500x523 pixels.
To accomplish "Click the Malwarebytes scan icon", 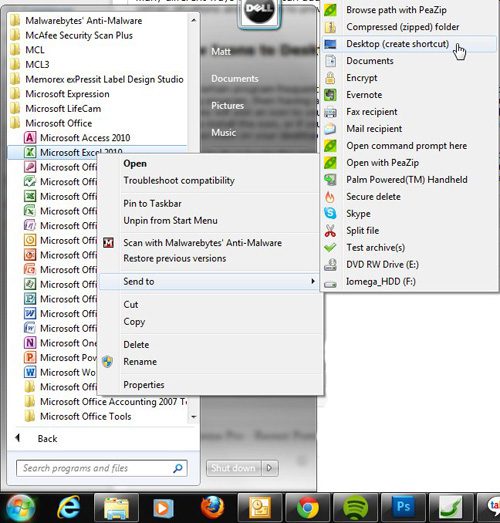I will 108,242.
